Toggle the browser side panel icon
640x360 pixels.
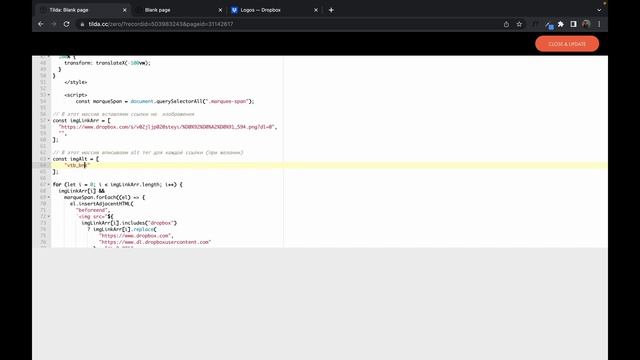[573, 24]
